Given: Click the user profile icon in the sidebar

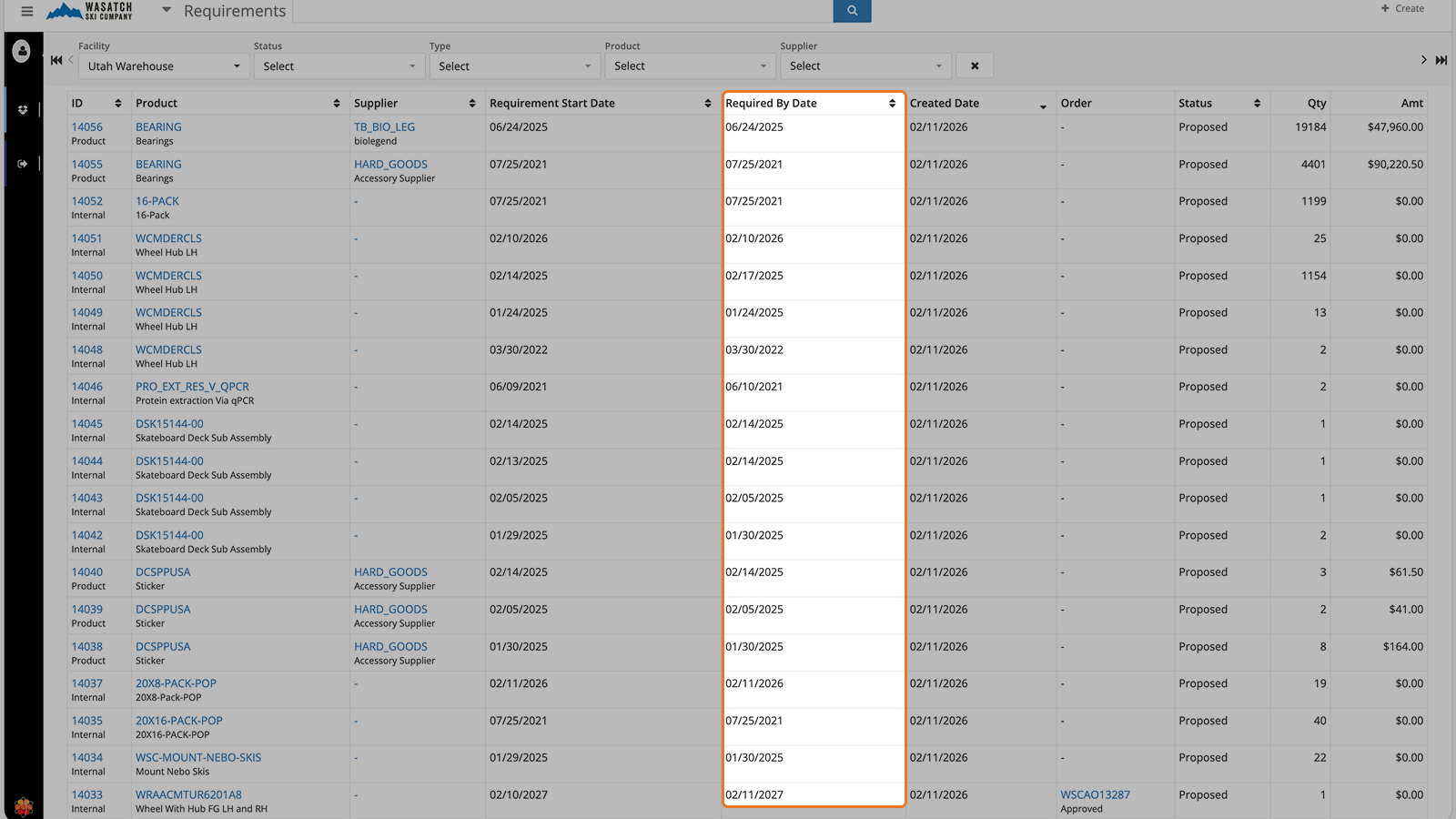Looking at the screenshot, I should coord(22,52).
